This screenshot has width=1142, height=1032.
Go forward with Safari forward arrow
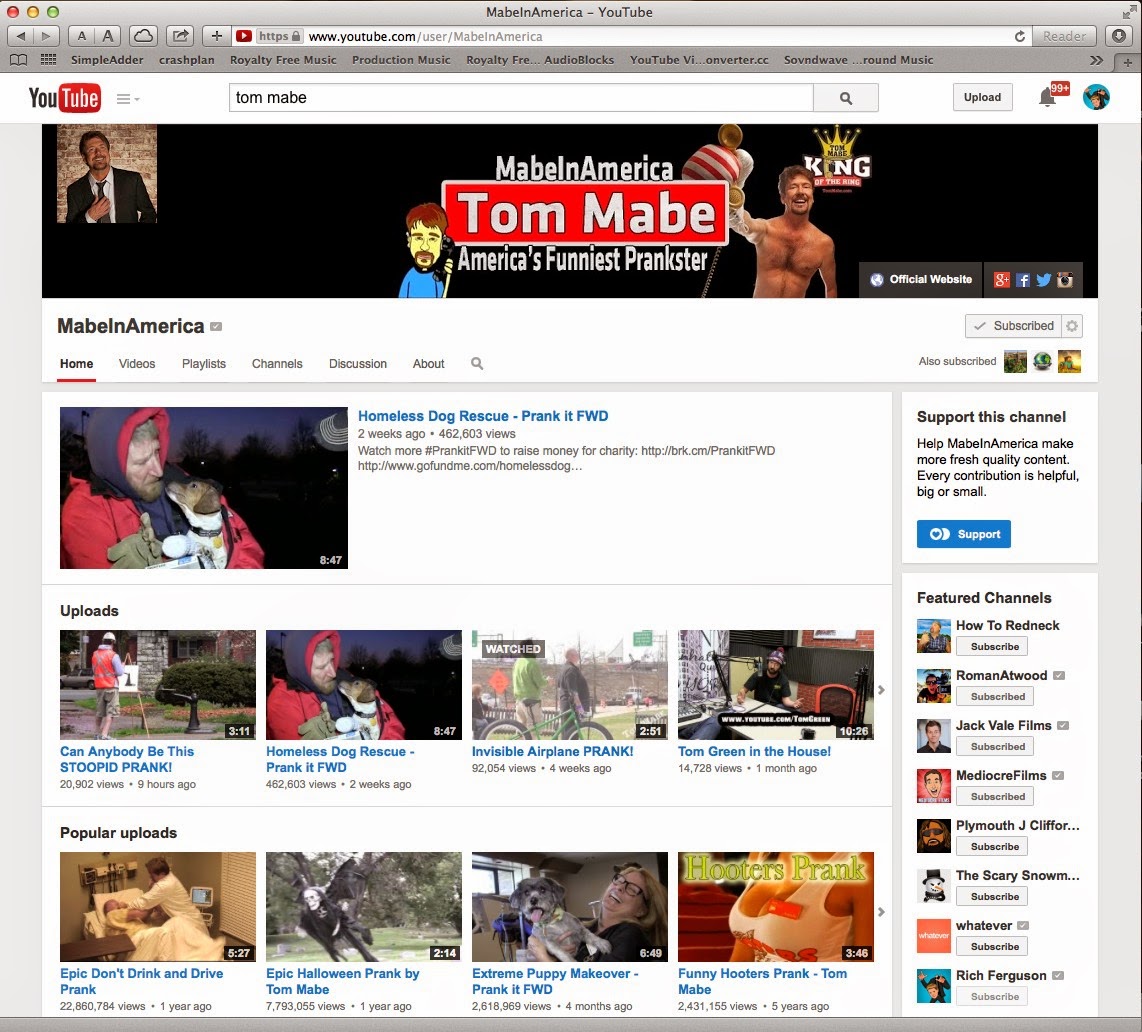[x=47, y=36]
